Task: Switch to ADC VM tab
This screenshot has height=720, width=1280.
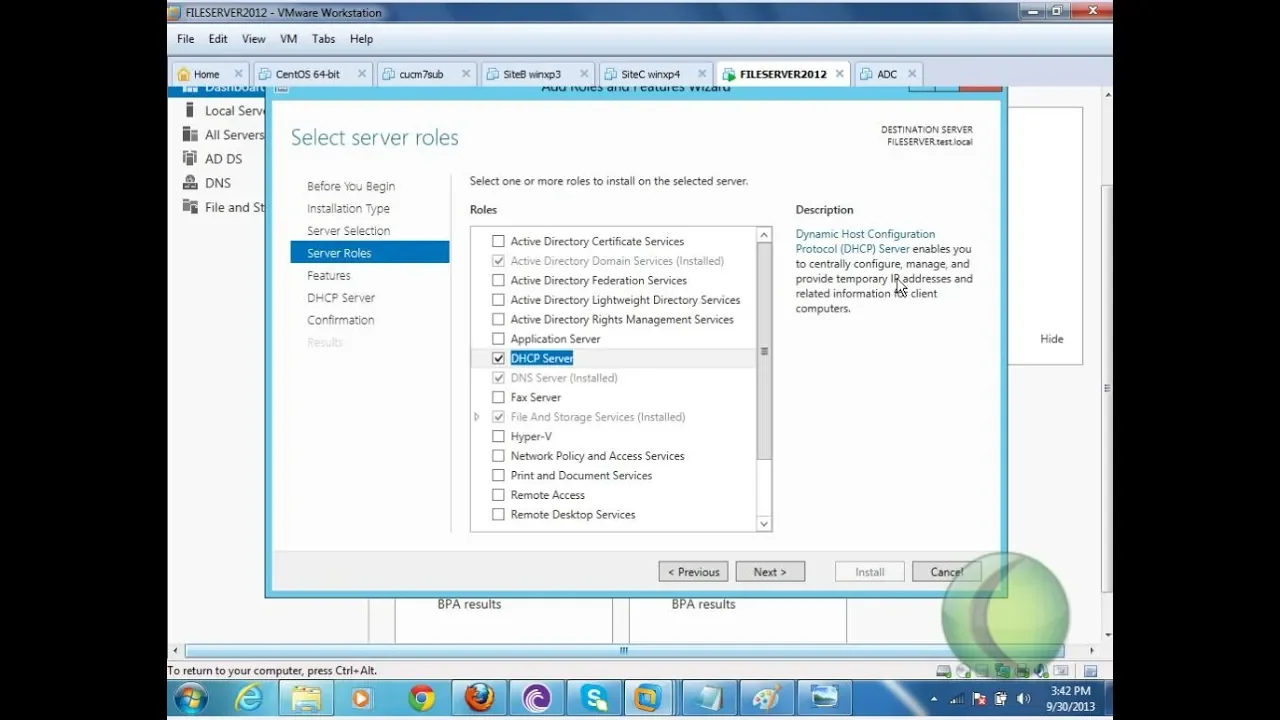Action: point(889,74)
